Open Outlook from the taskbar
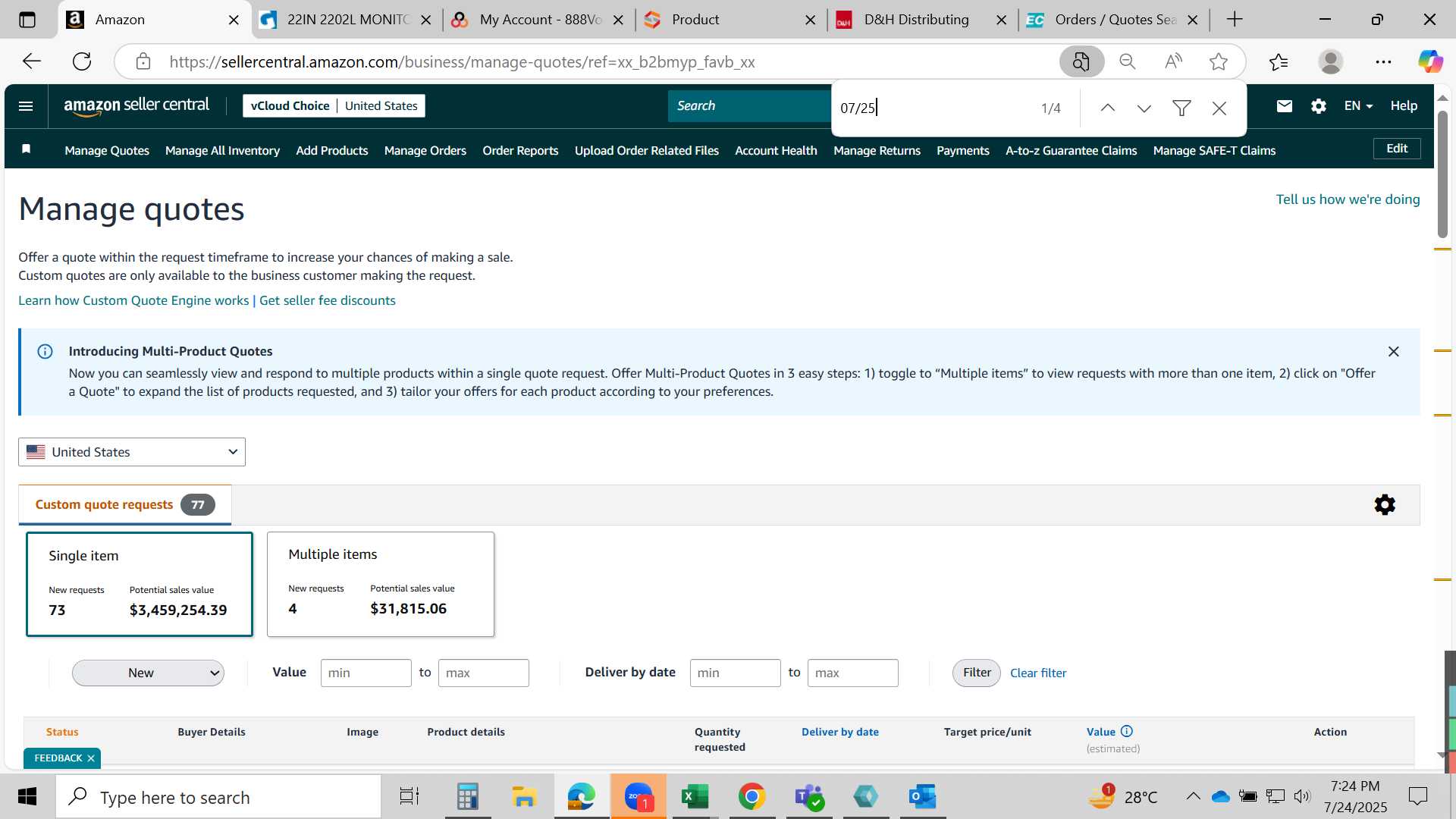 tap(922, 797)
